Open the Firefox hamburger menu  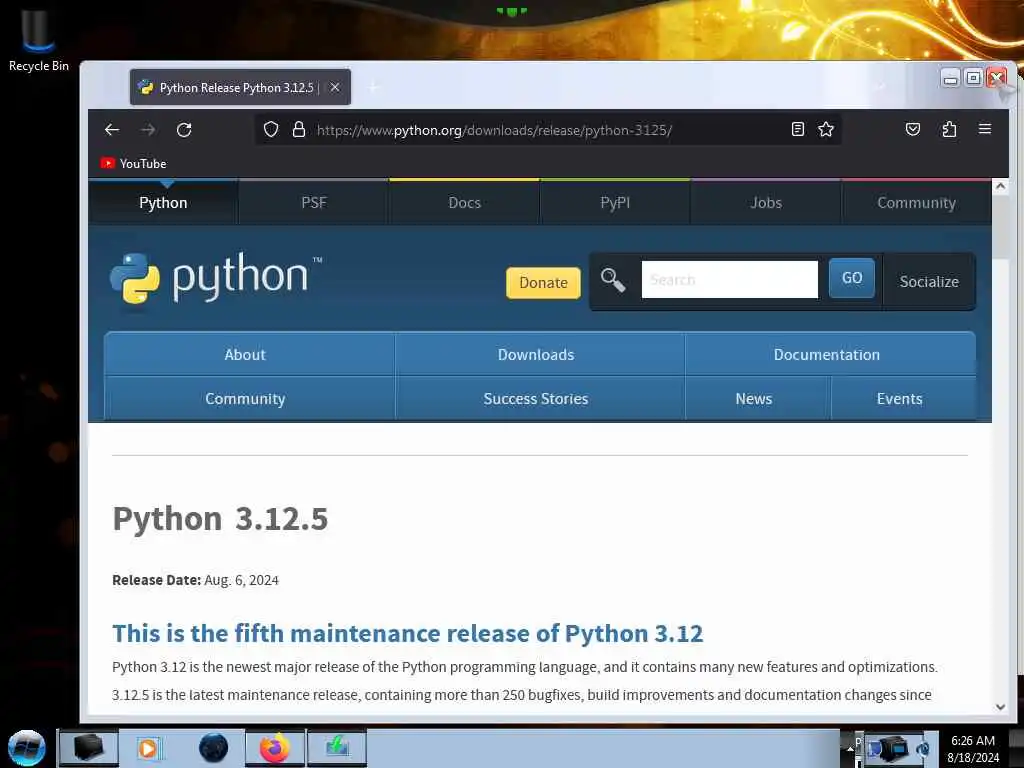point(985,129)
